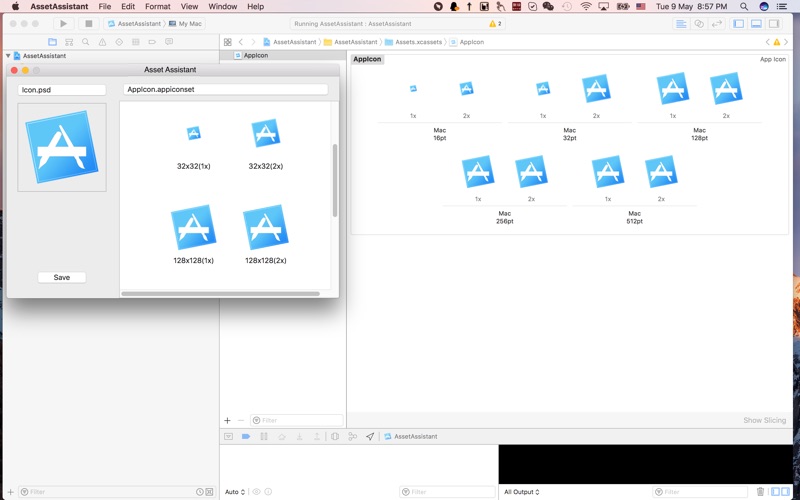Open the All Output console dropdown
This screenshot has width=800, height=500.
522,492
